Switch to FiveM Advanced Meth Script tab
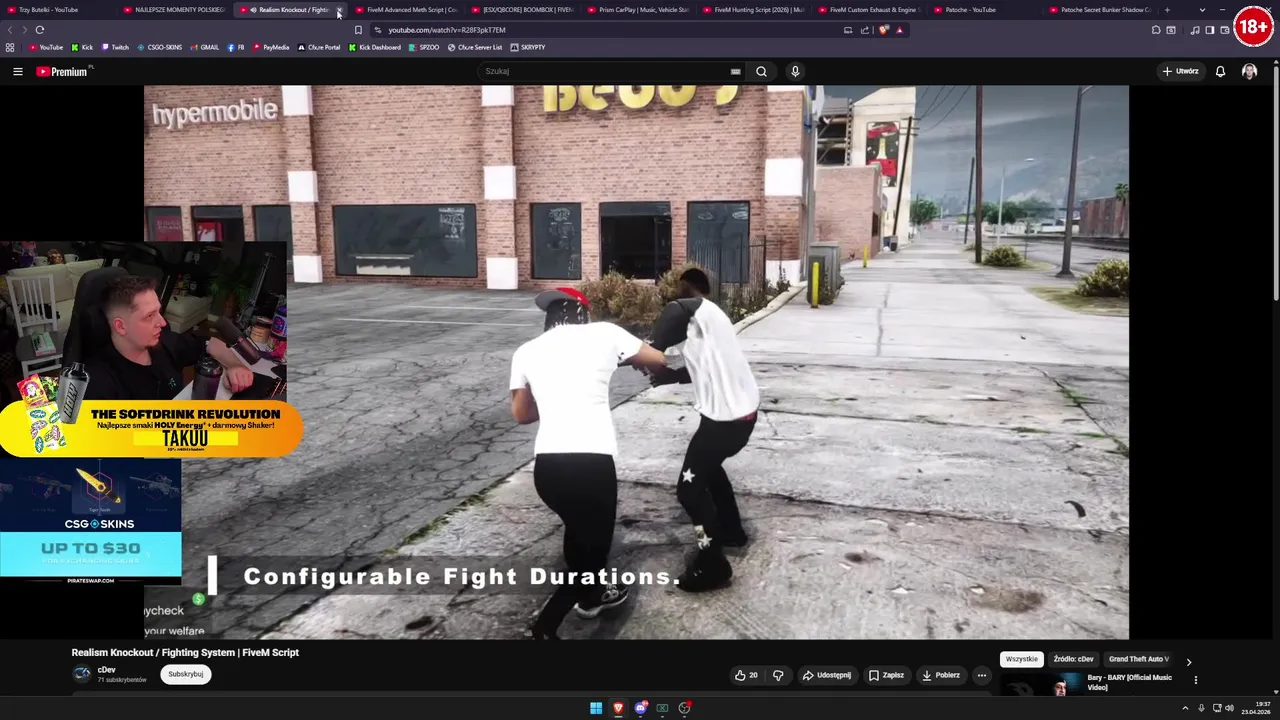Image resolution: width=1280 pixels, height=720 pixels. 406,10
